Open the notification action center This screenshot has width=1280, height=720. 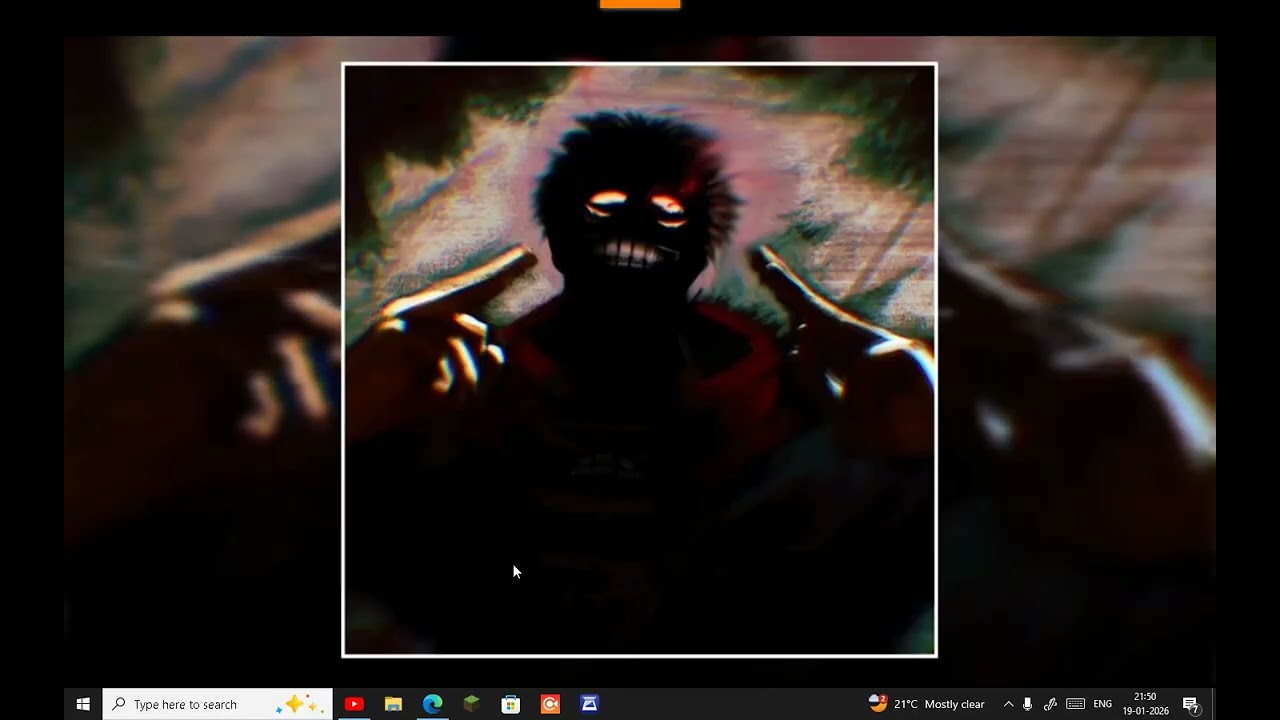[x=1191, y=704]
